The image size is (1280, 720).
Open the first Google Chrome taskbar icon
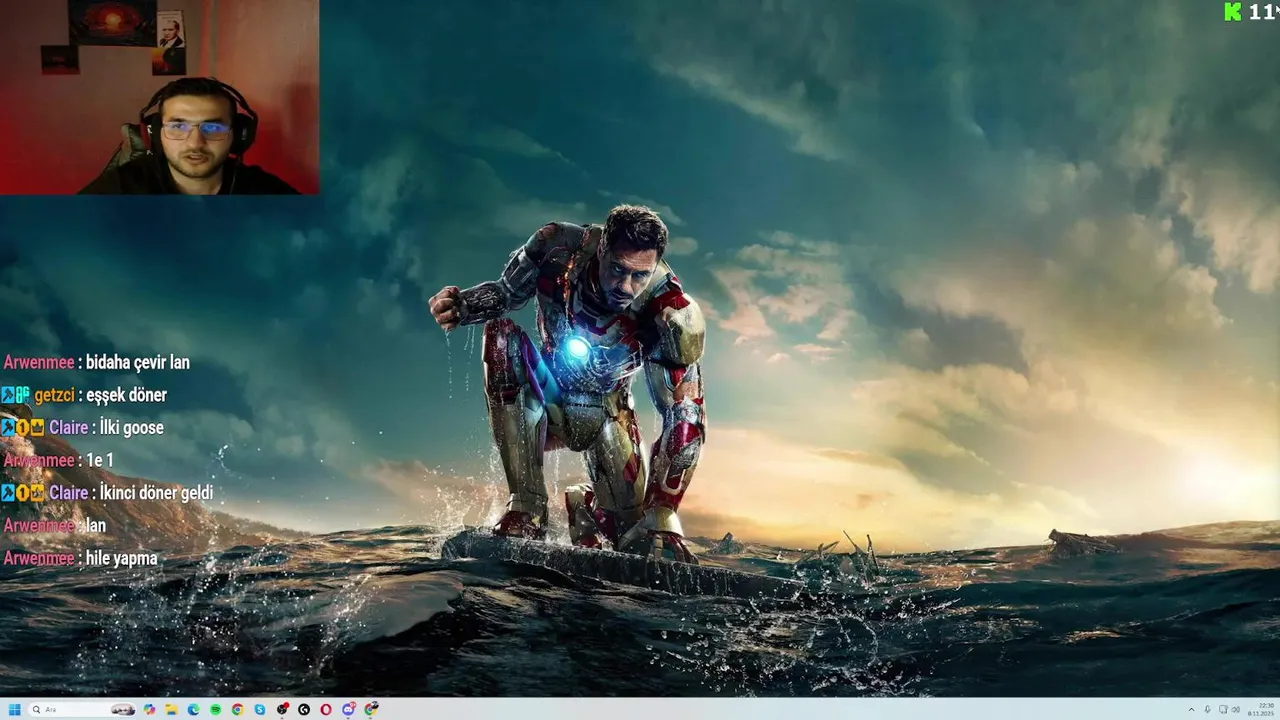click(238, 710)
